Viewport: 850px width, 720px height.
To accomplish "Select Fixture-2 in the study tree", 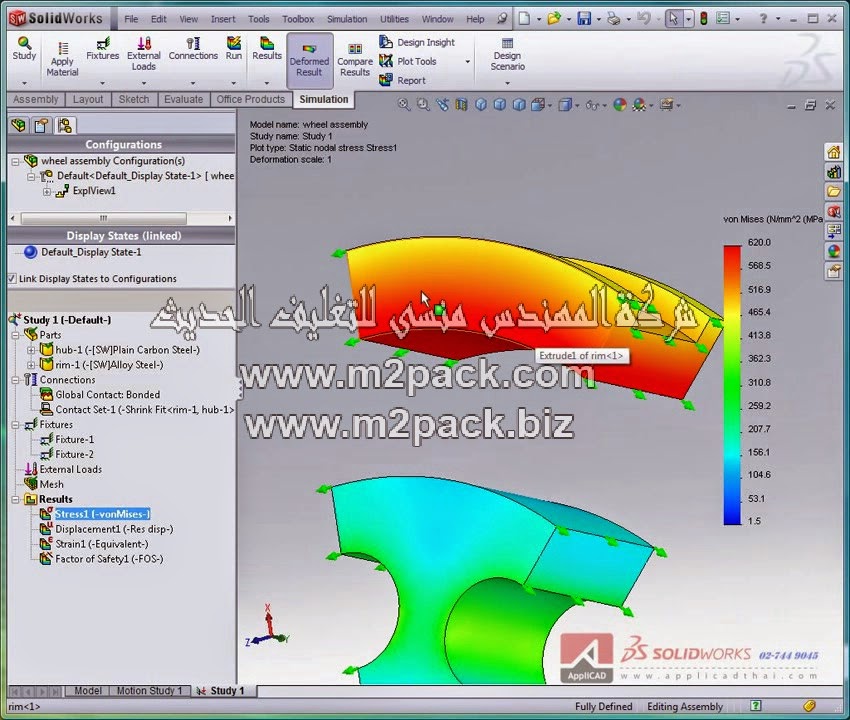I will coord(74,454).
